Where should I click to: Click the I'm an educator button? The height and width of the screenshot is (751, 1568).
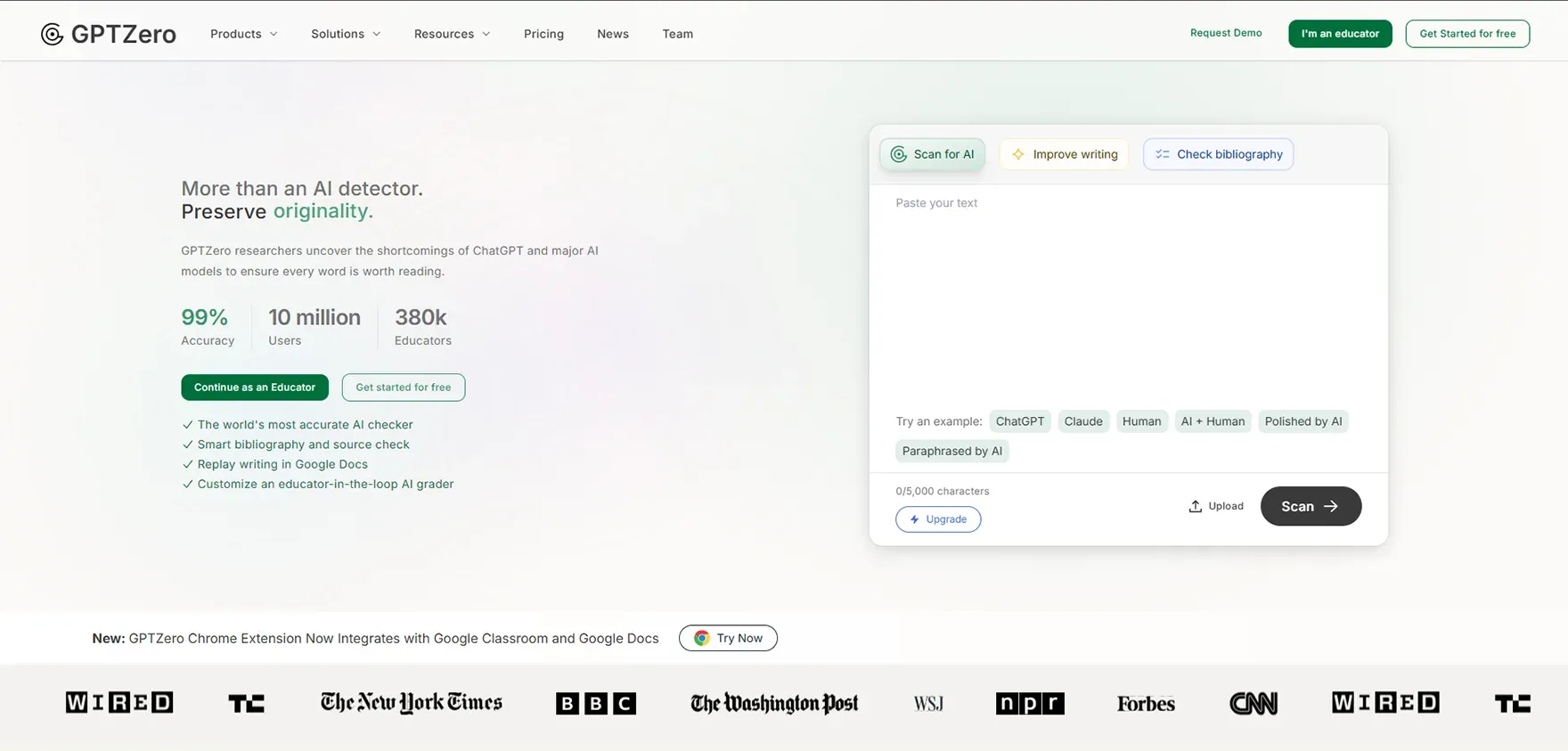[1340, 34]
